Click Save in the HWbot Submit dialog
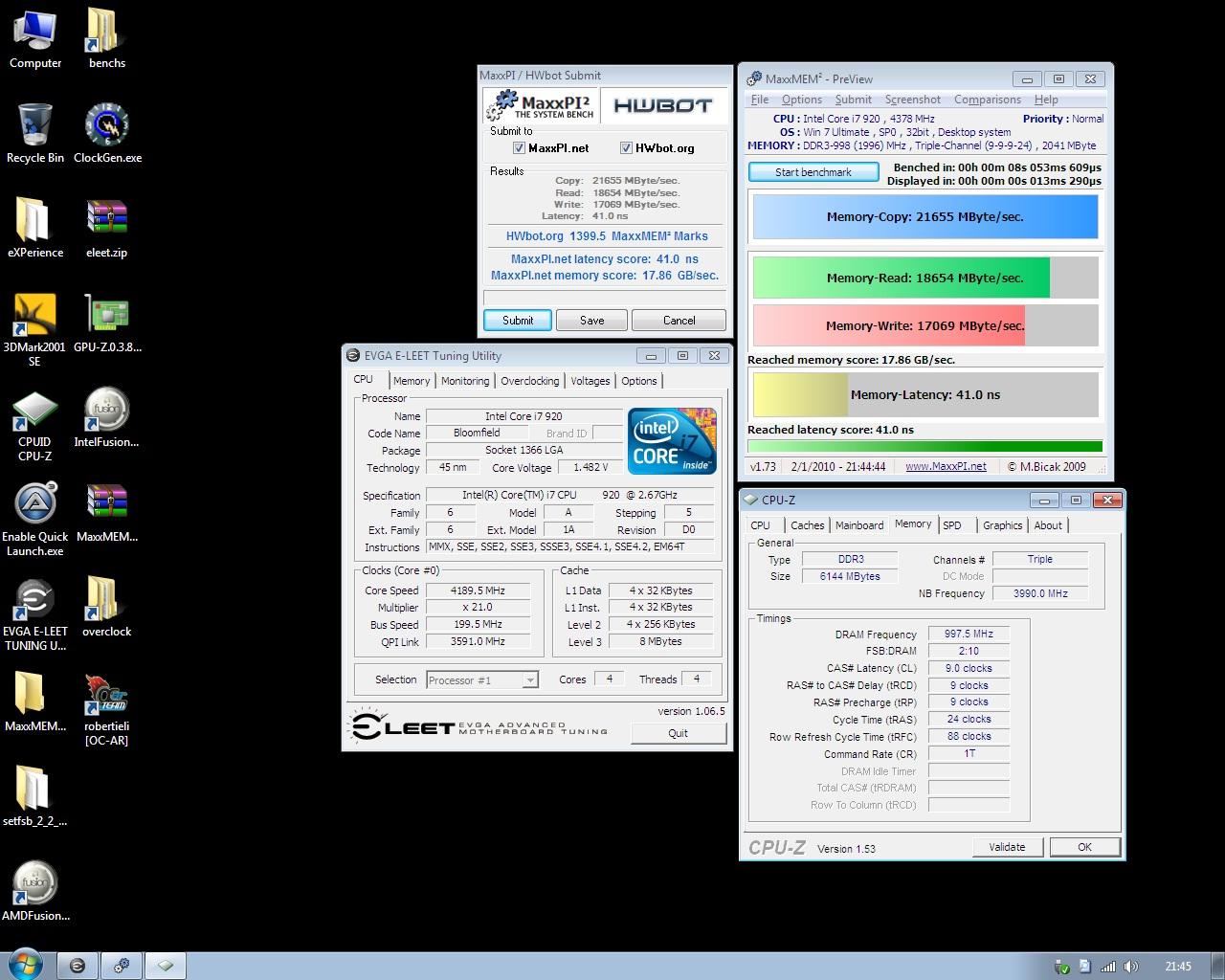 pos(591,321)
